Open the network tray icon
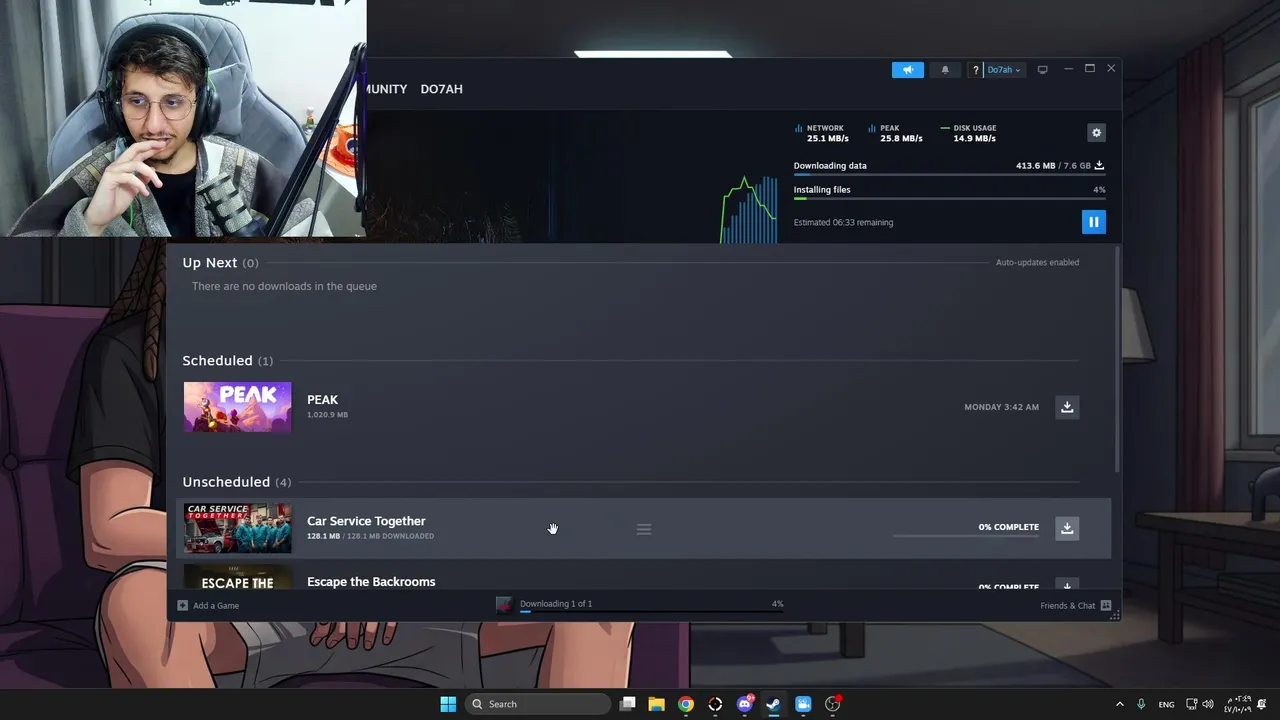The image size is (1280, 720). [1192, 704]
